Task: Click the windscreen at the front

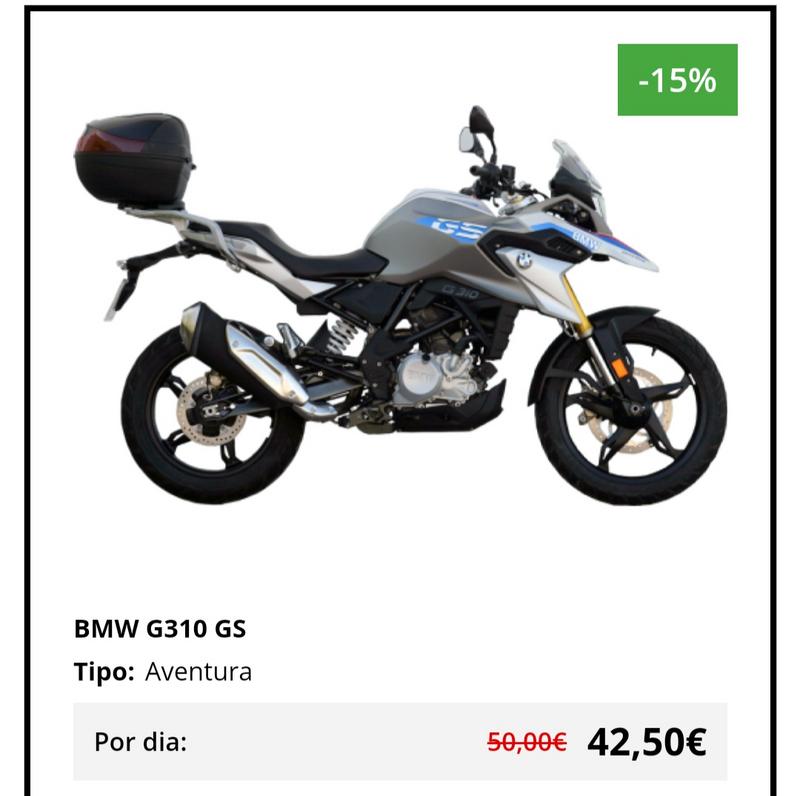Action: pos(578,167)
